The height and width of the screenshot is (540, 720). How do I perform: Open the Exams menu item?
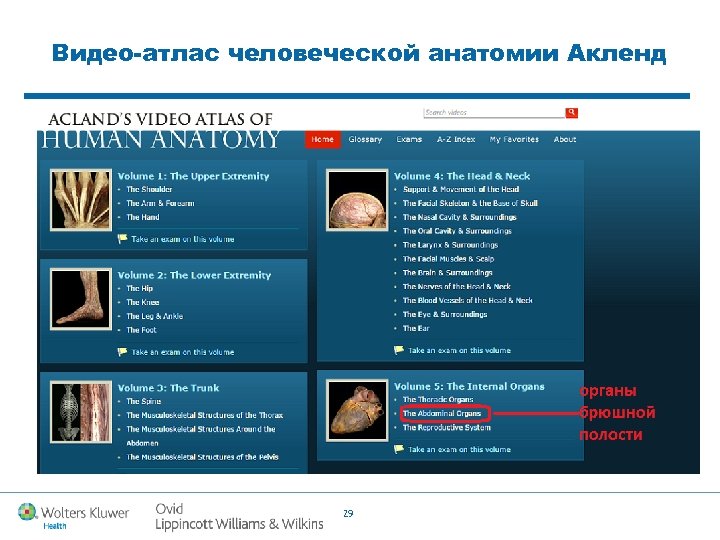pos(409,140)
